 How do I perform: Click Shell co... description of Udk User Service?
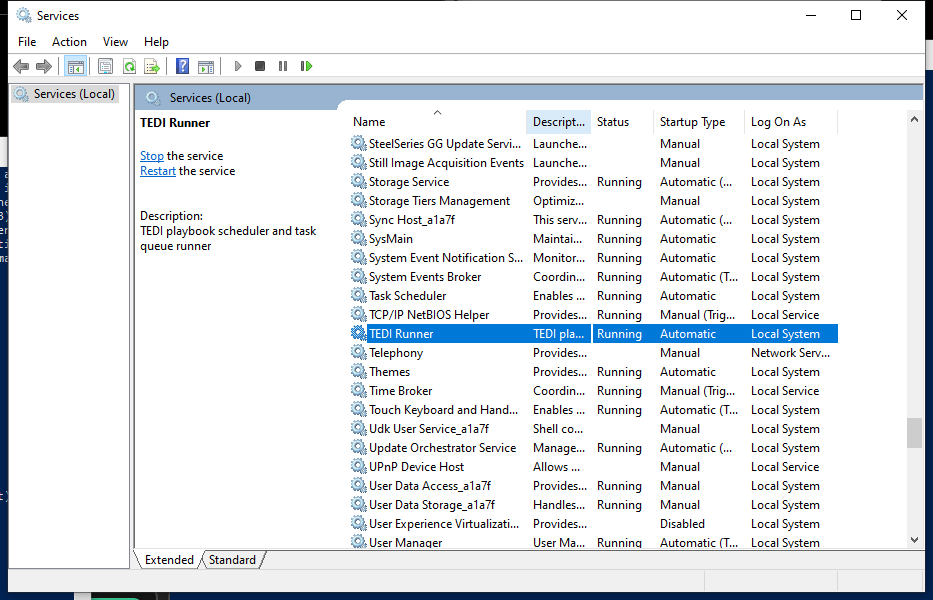(558, 429)
